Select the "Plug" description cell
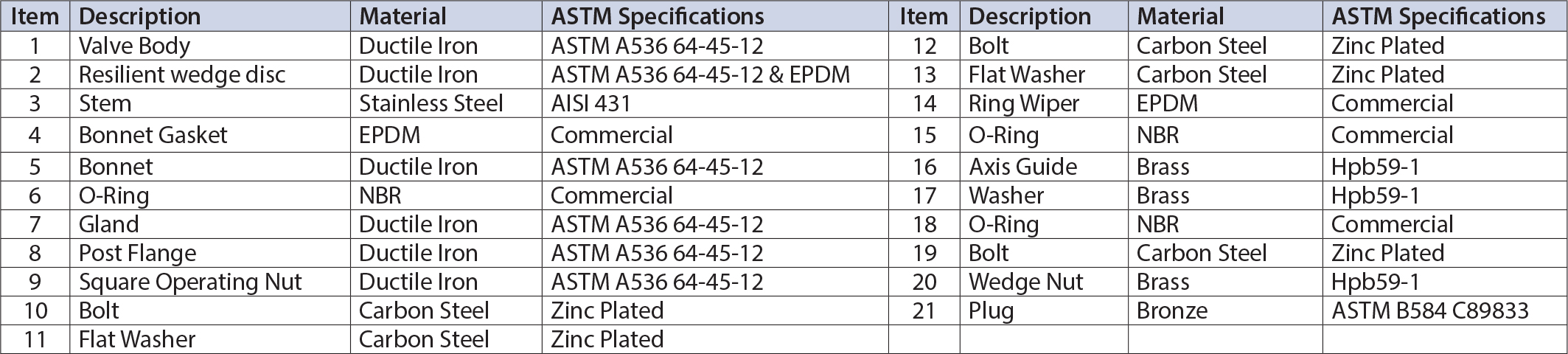Image resolution: width=1568 pixels, height=354 pixels. point(991,310)
